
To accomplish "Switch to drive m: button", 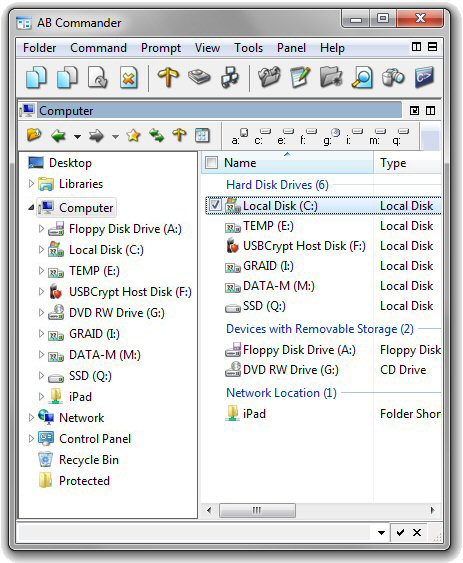I will 377,137.
